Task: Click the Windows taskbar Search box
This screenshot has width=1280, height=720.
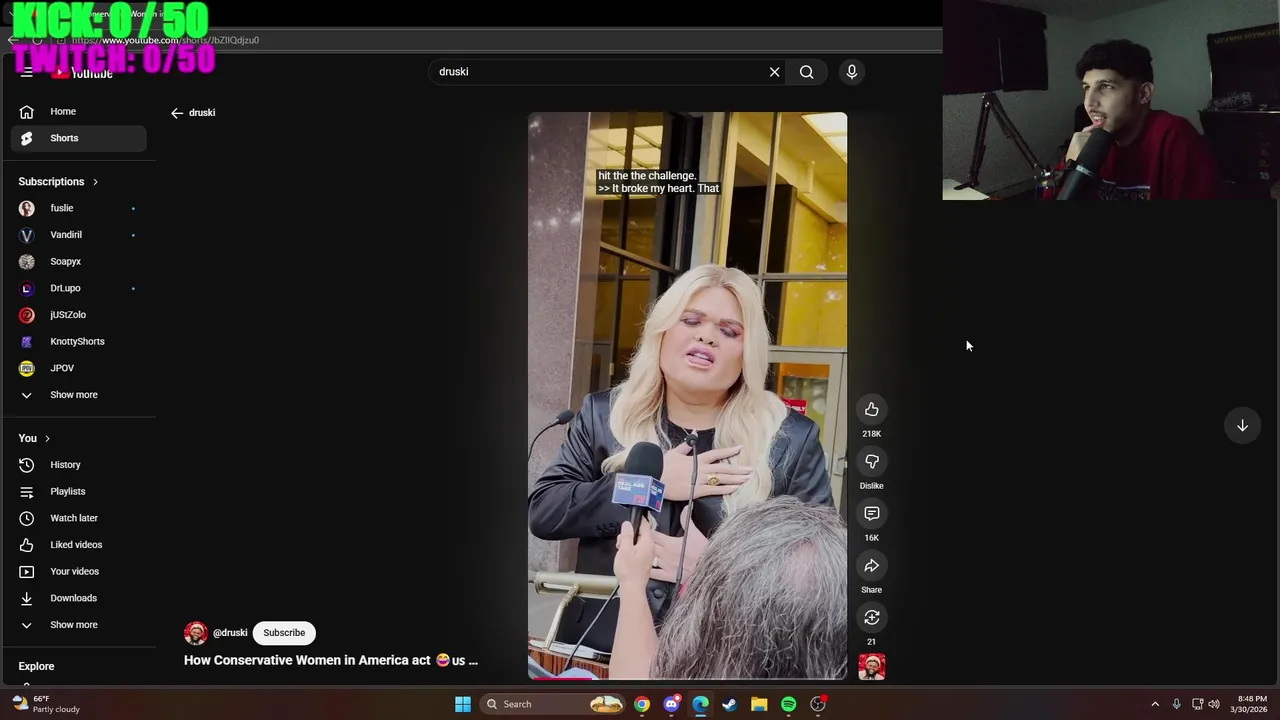Action: point(553,704)
